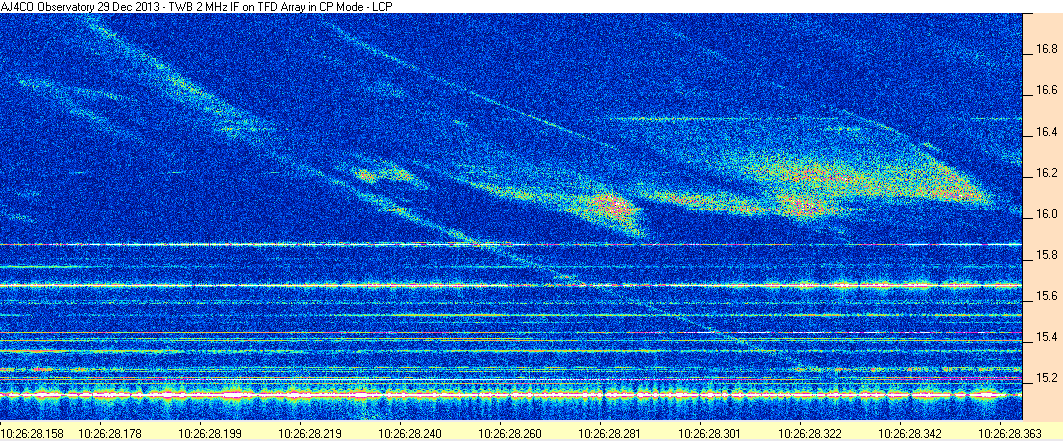Select the 15.8 frequency axis label

(1046, 255)
